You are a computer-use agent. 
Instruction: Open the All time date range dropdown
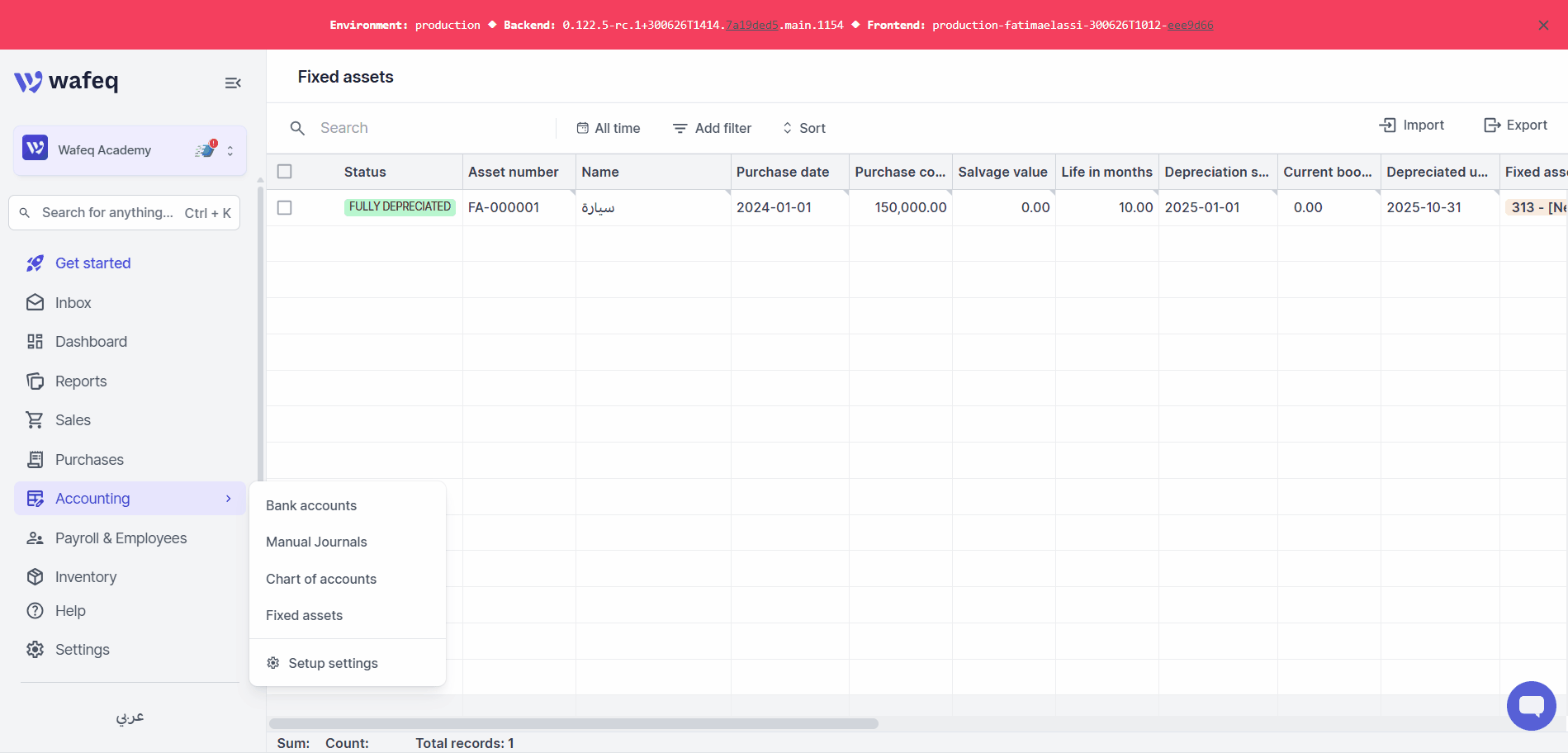tap(609, 128)
